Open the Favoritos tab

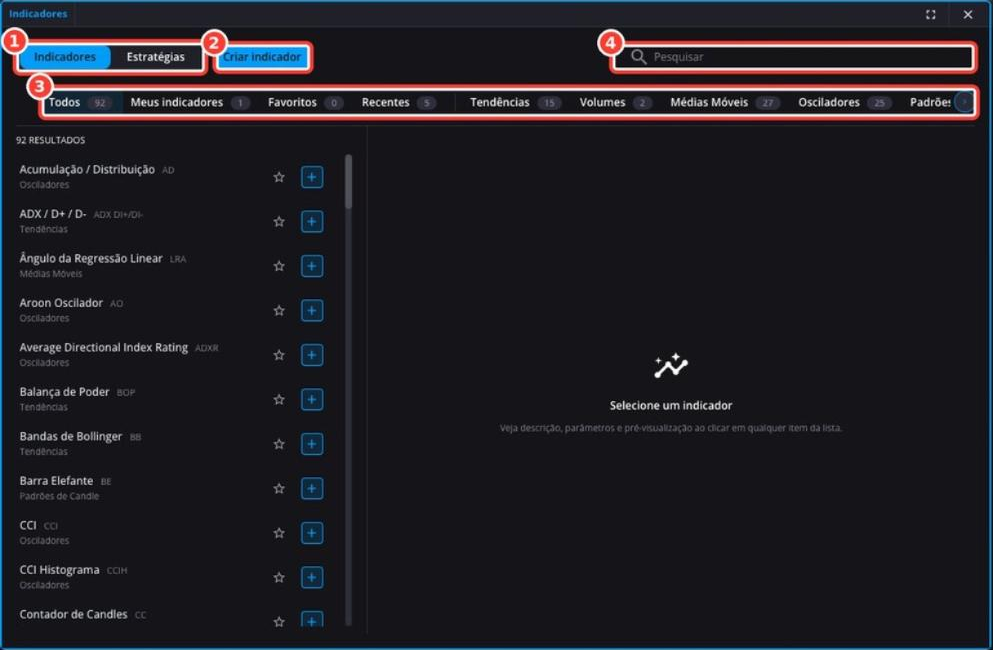coord(305,103)
